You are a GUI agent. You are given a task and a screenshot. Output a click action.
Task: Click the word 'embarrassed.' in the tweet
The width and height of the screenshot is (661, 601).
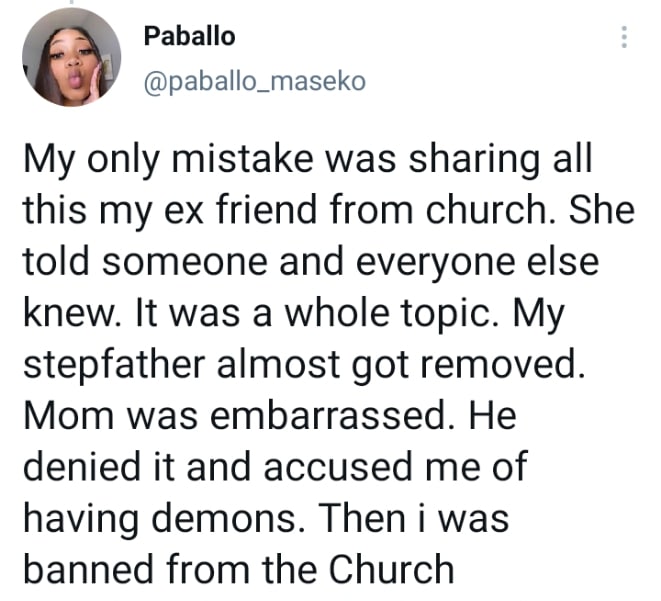333,415
